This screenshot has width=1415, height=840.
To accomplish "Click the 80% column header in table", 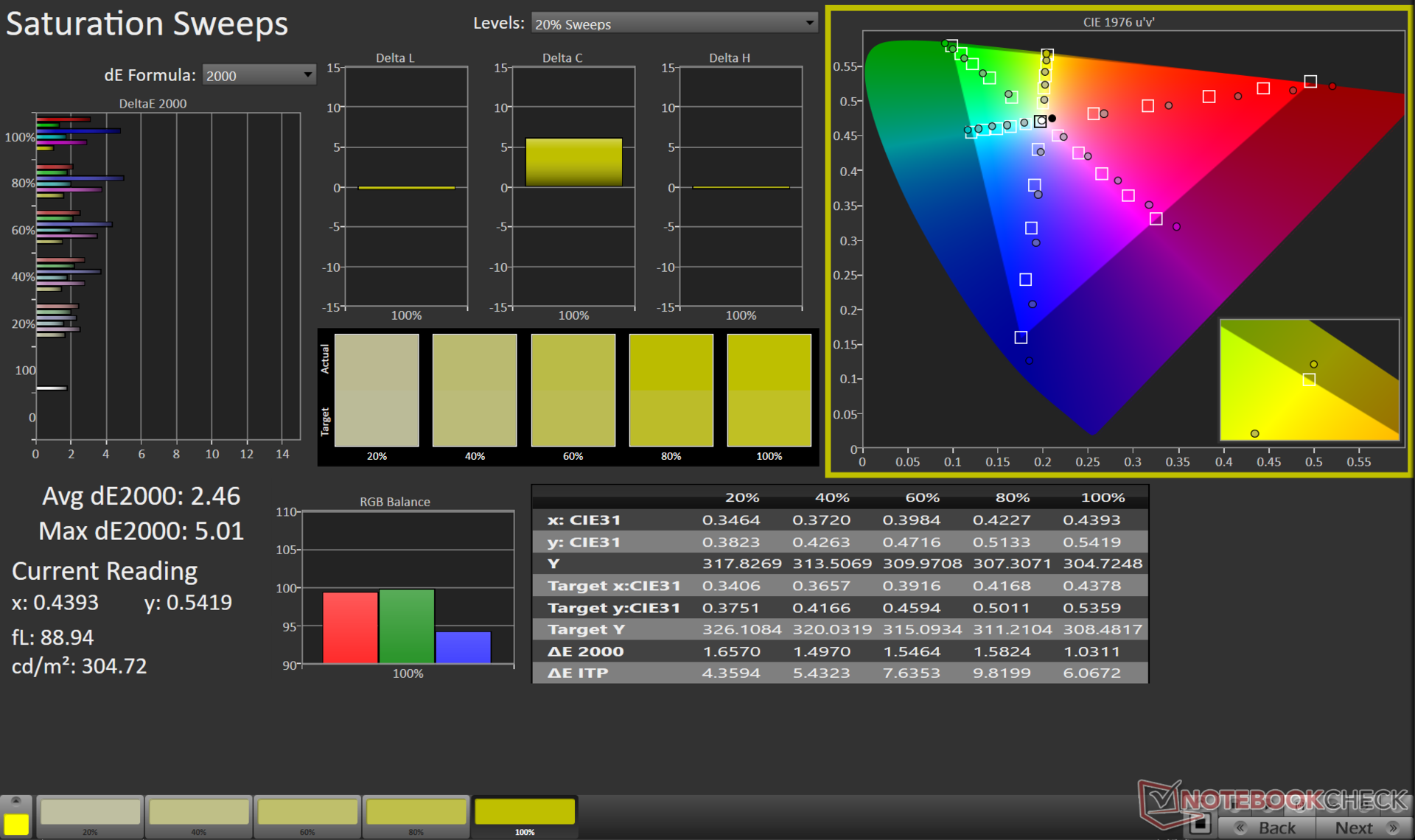I will 1012,497.
